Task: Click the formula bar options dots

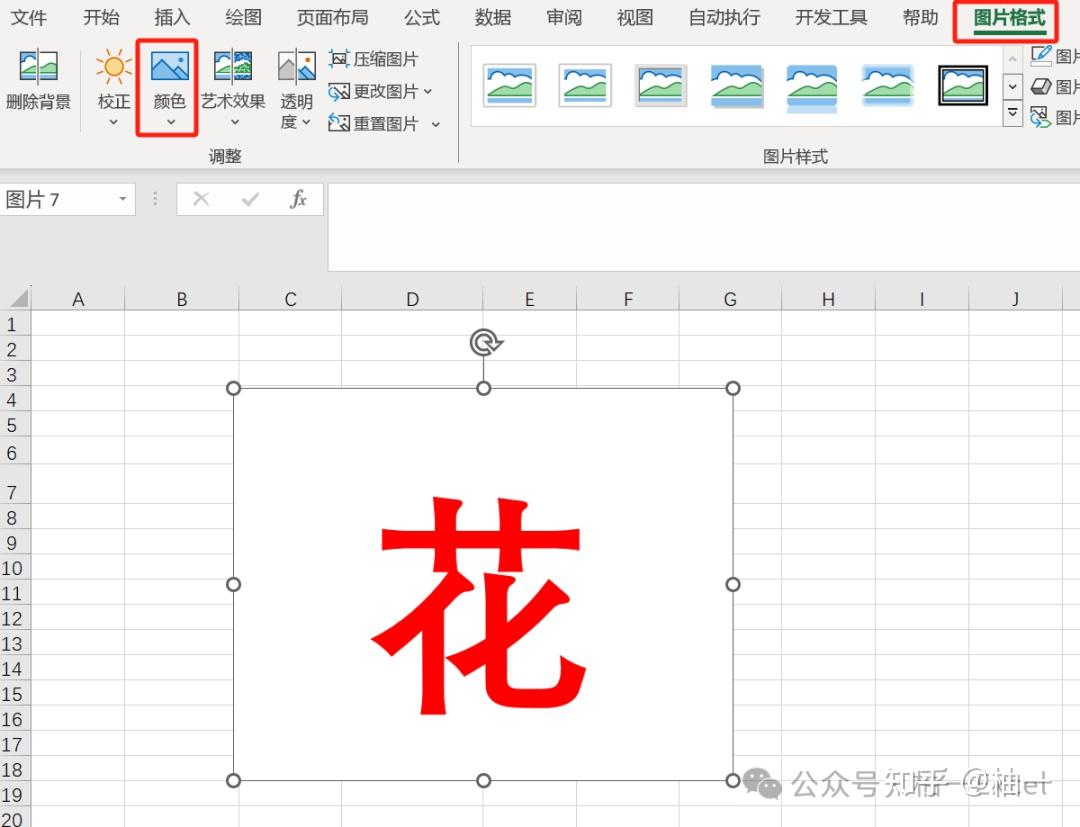Action: 155,199
